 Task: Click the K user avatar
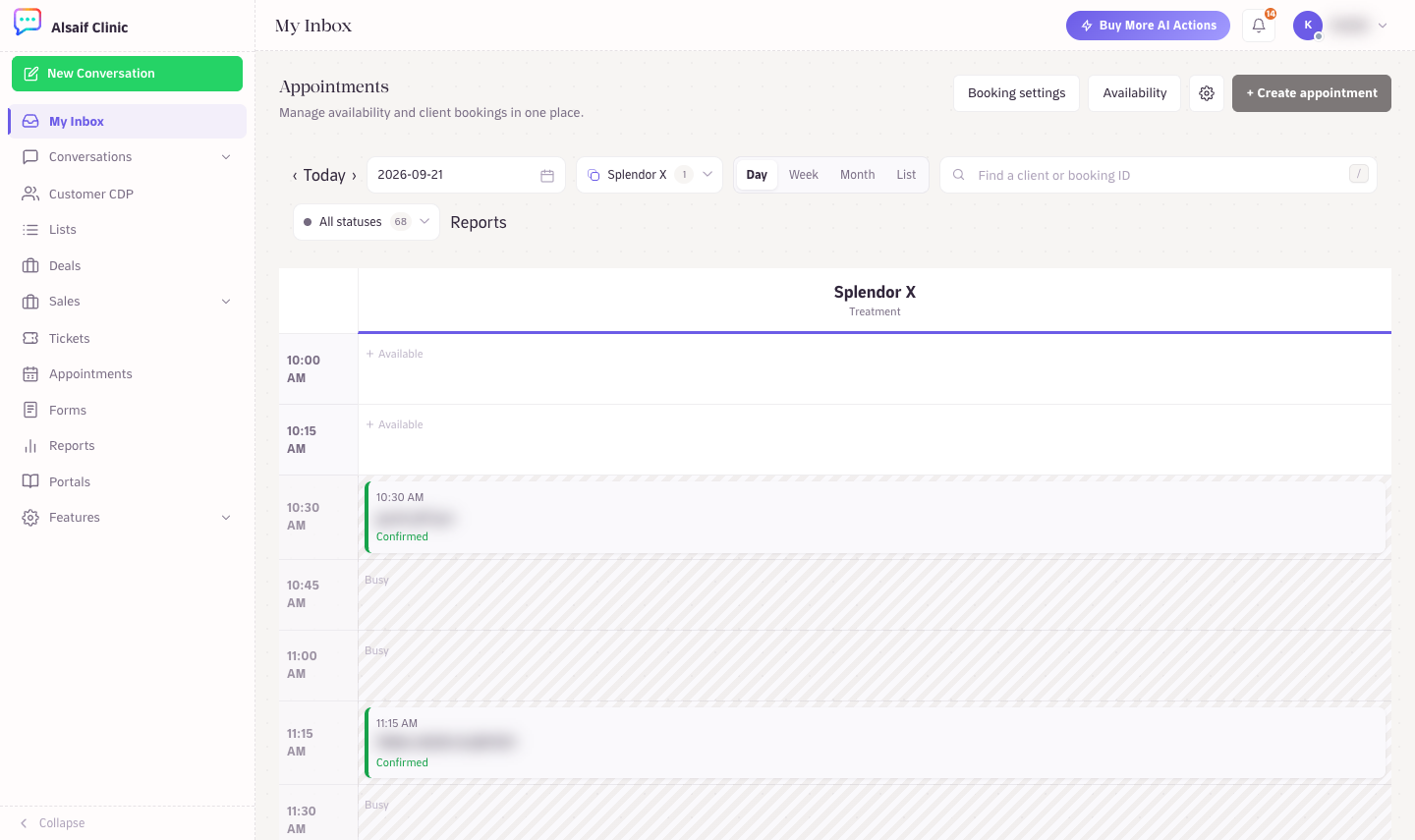[x=1308, y=26]
